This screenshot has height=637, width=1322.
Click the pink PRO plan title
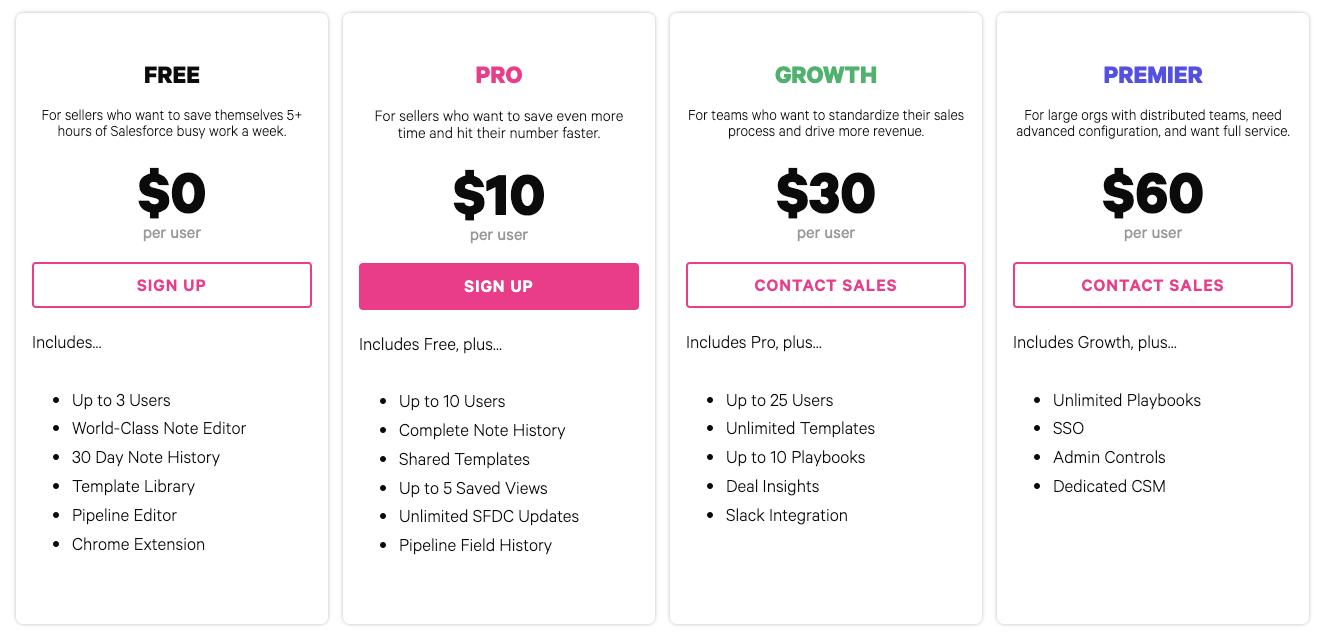[498, 75]
